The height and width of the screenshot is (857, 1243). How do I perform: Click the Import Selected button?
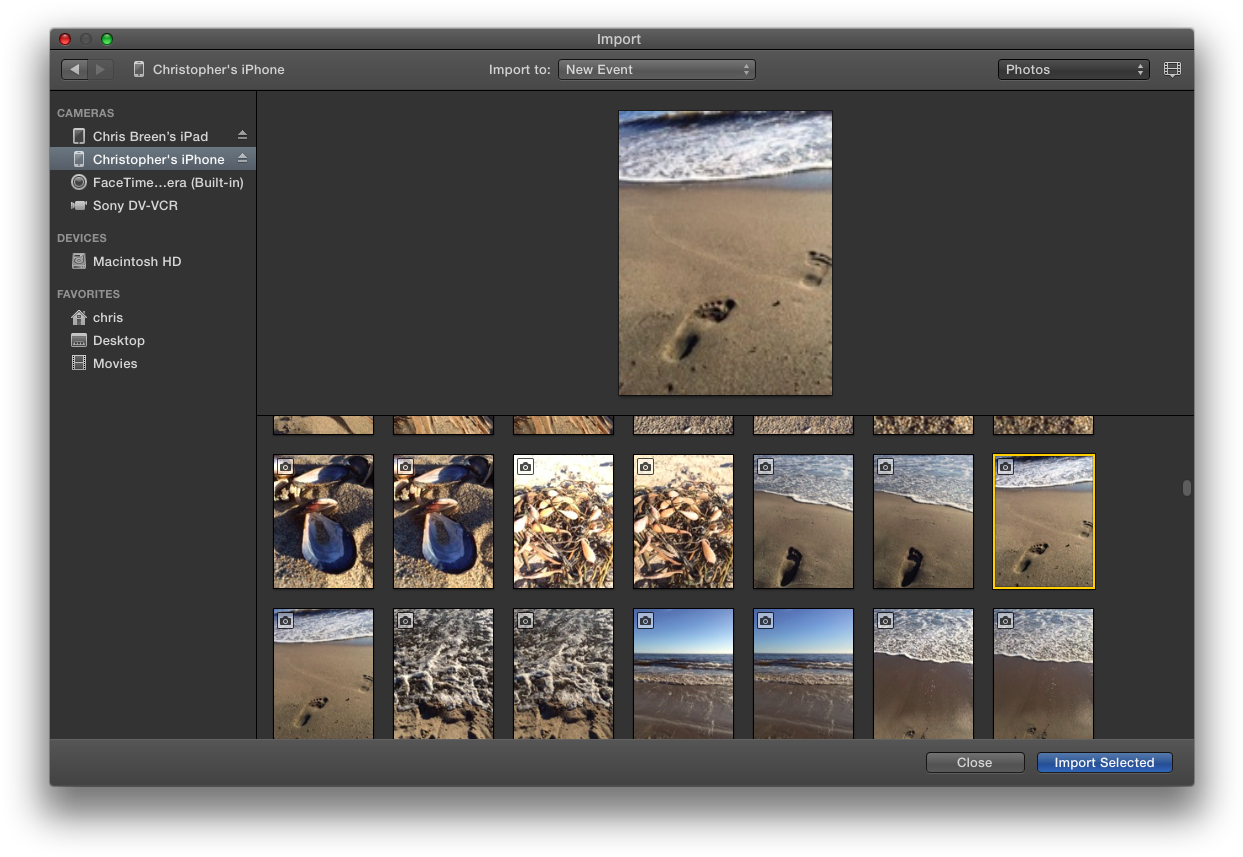point(1104,762)
